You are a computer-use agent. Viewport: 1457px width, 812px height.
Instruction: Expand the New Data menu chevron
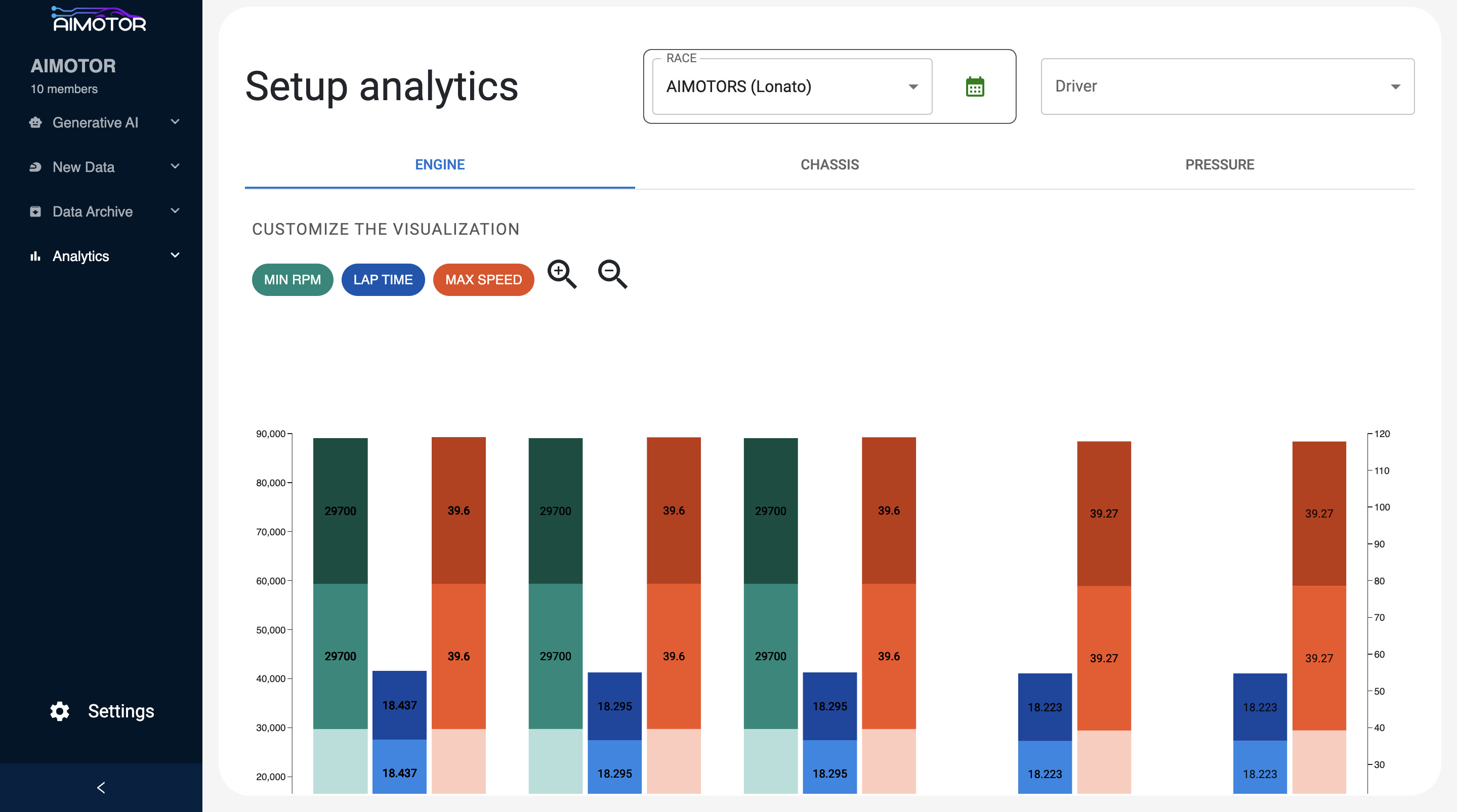175,166
